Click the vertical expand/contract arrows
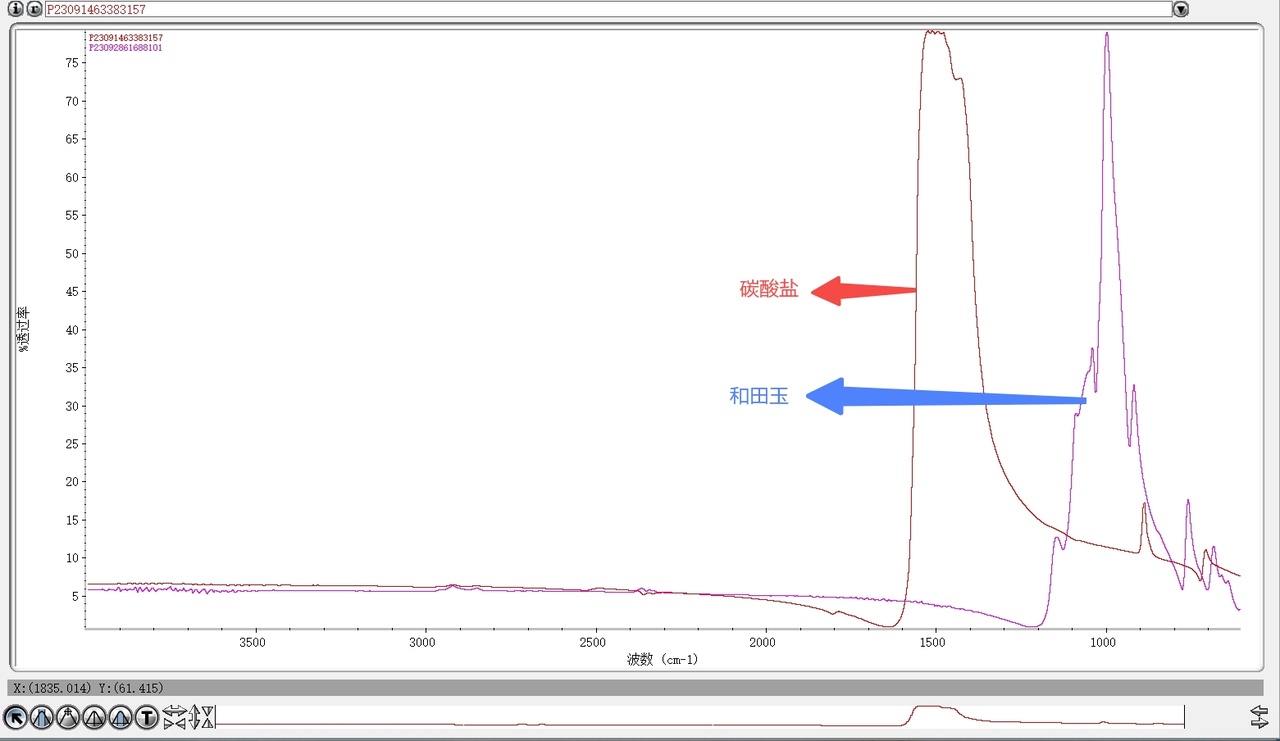Image resolution: width=1280 pixels, height=741 pixels. tap(202, 716)
